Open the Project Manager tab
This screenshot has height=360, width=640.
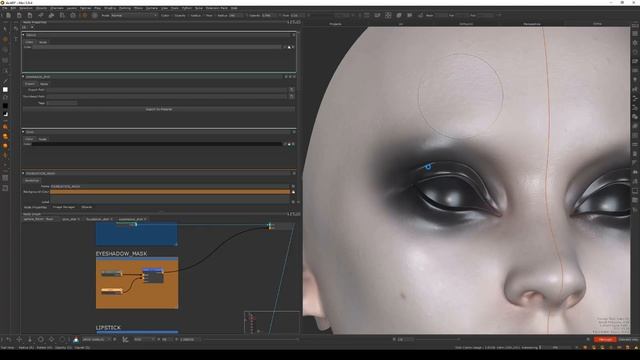pyautogui.click(x=64, y=207)
